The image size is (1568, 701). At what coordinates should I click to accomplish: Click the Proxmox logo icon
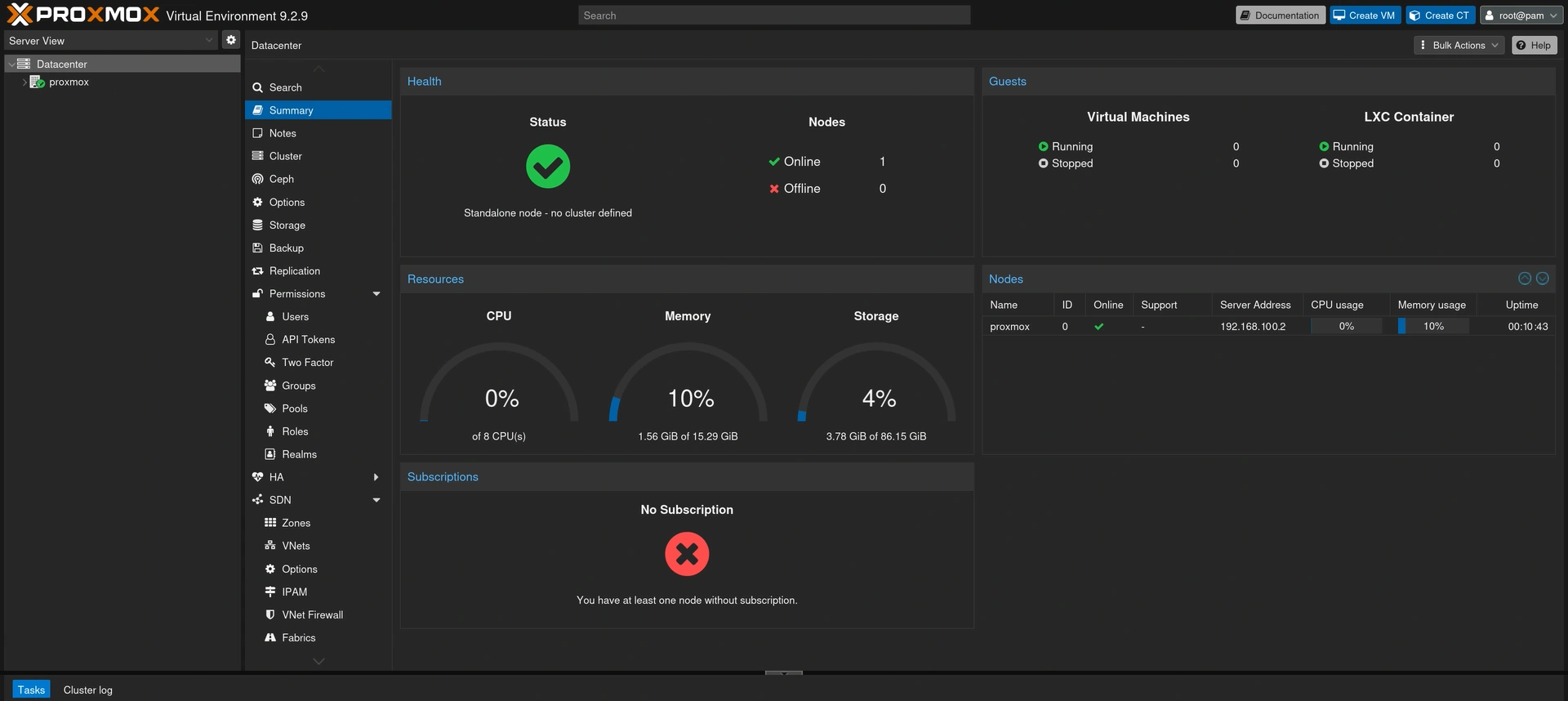coord(20,15)
